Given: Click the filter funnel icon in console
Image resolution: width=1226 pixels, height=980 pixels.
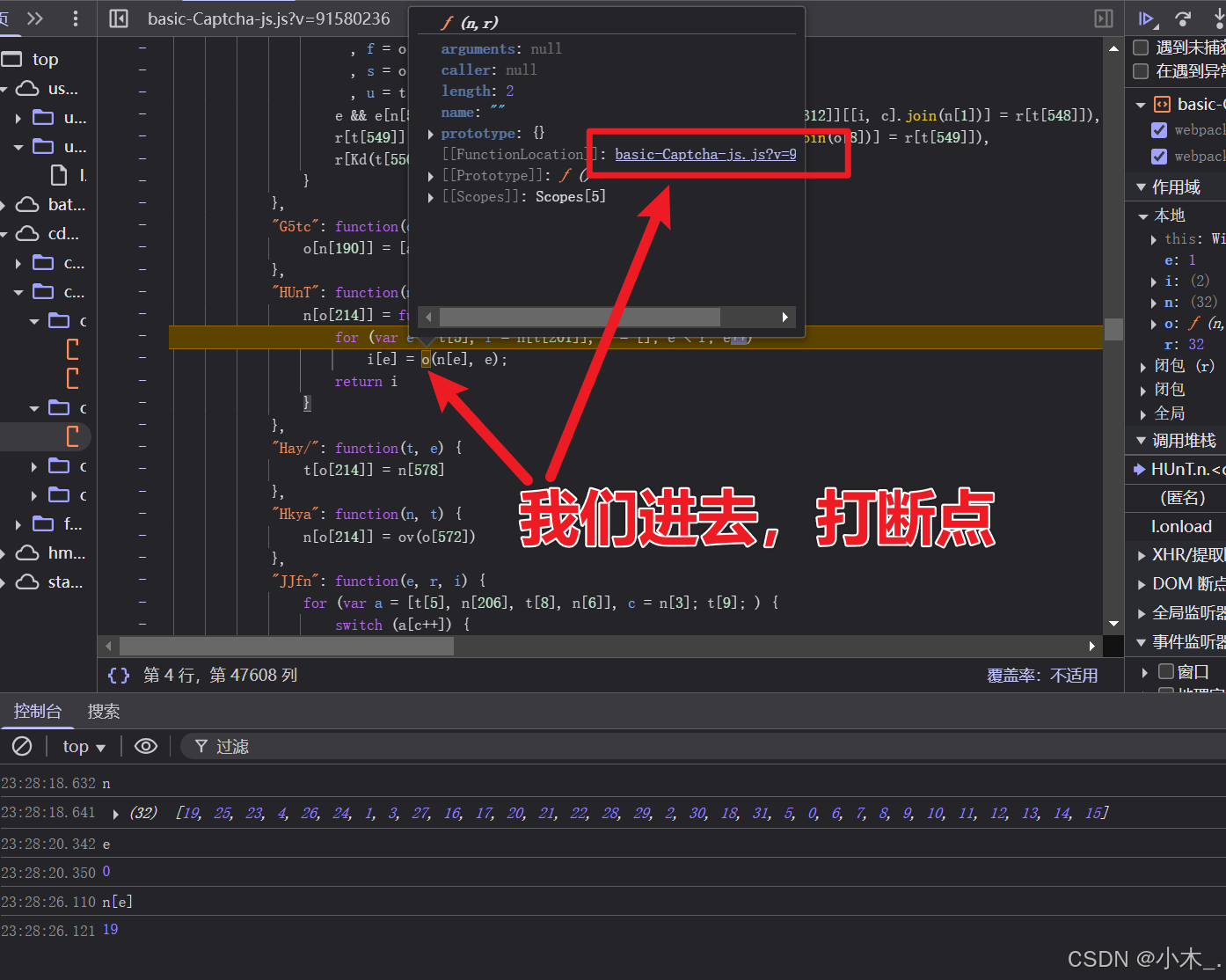Looking at the screenshot, I should [201, 746].
